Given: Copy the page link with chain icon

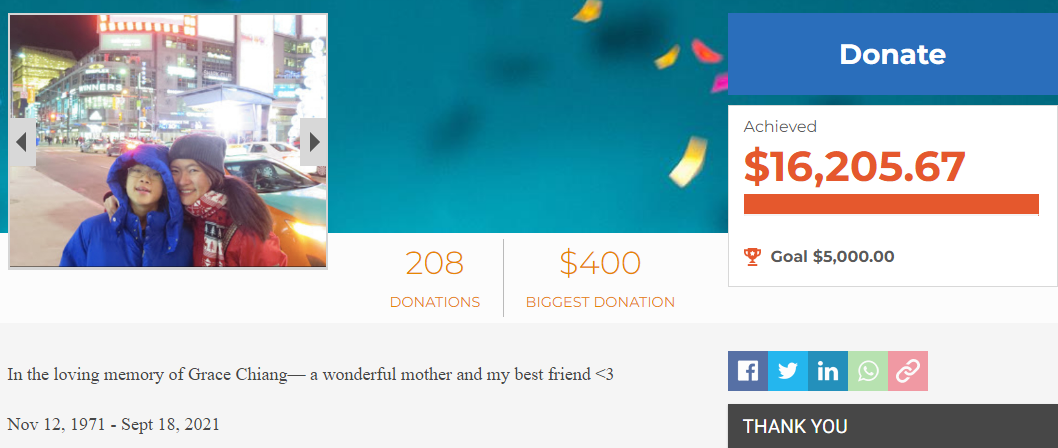Looking at the screenshot, I should pyautogui.click(x=908, y=371).
